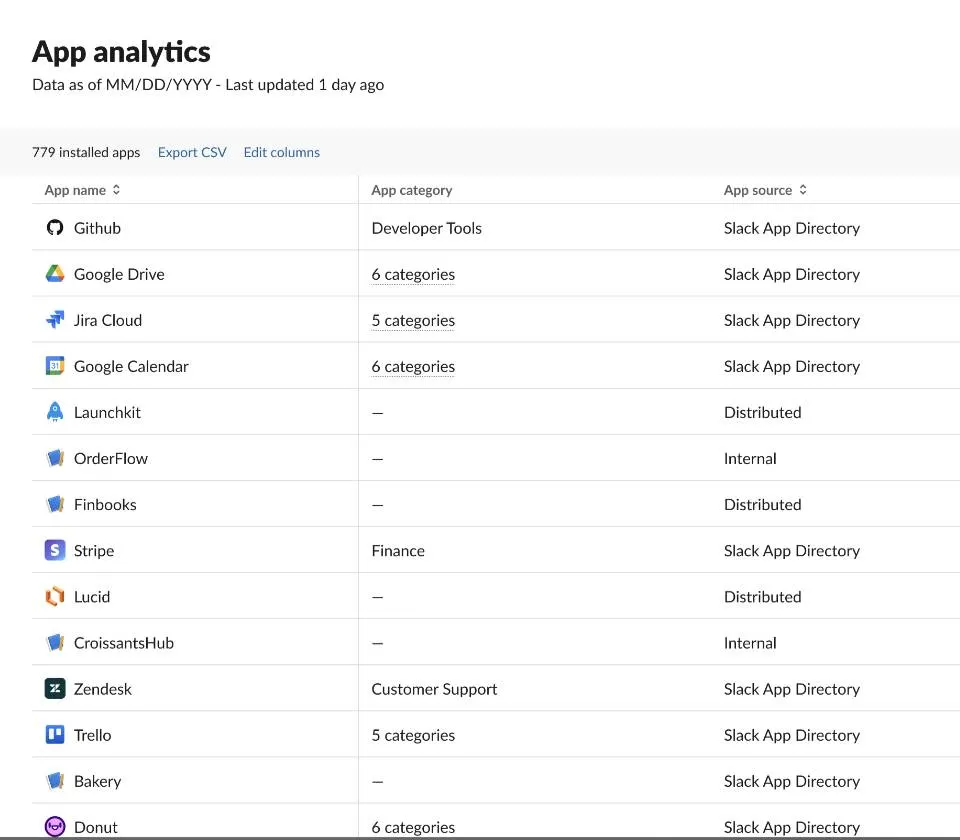Click Launchkit's Distributed source cell
This screenshot has height=840, width=960.
763,412
